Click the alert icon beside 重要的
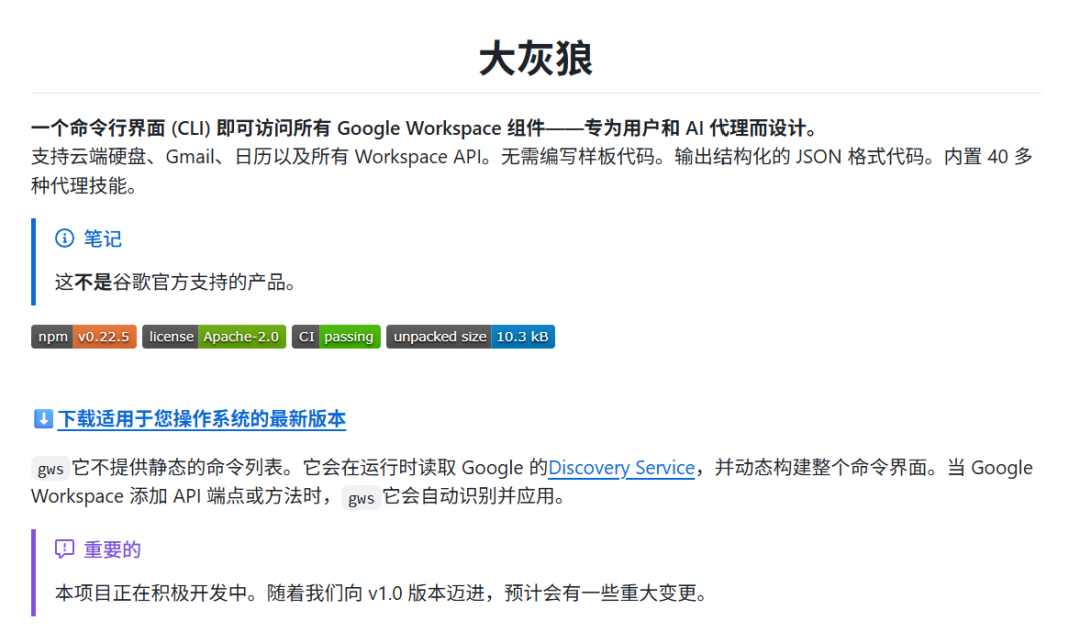The image size is (1080, 632). tap(65, 549)
